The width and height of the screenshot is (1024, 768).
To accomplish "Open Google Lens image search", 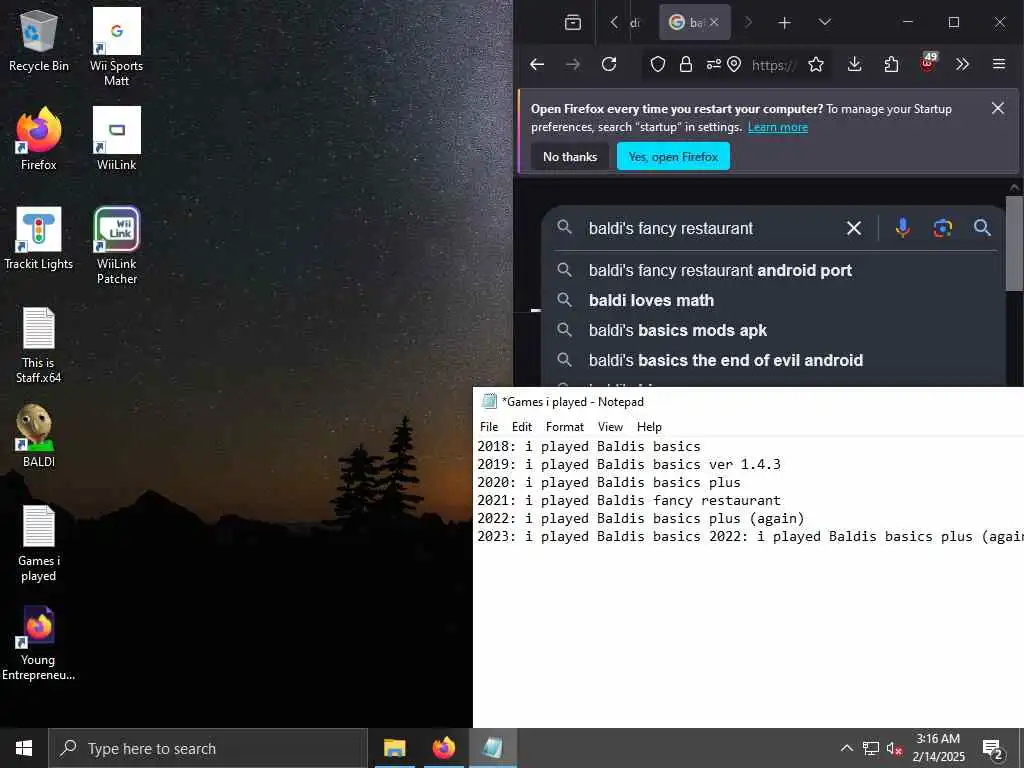I will pos(942,228).
